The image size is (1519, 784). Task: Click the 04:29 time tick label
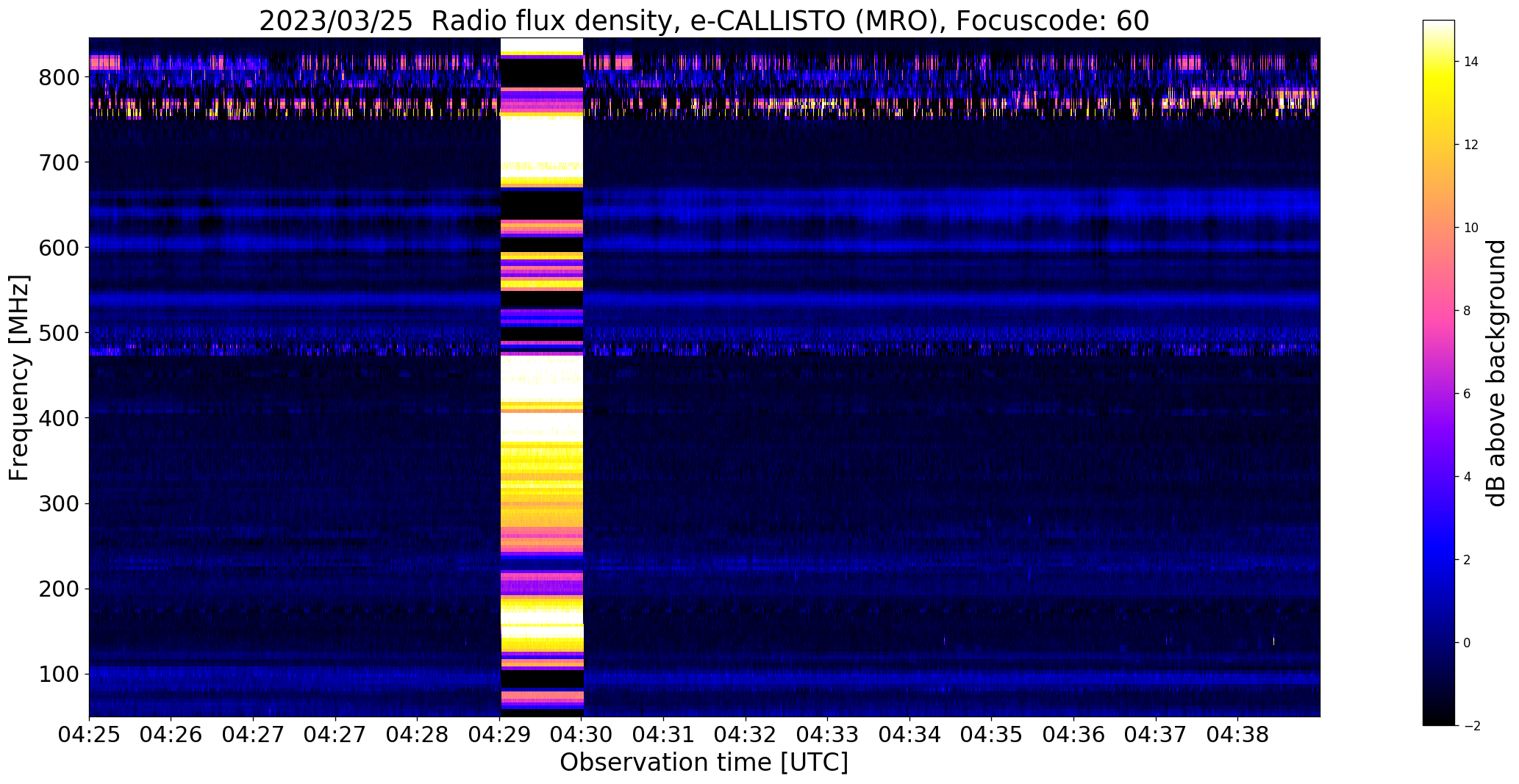pyautogui.click(x=500, y=735)
